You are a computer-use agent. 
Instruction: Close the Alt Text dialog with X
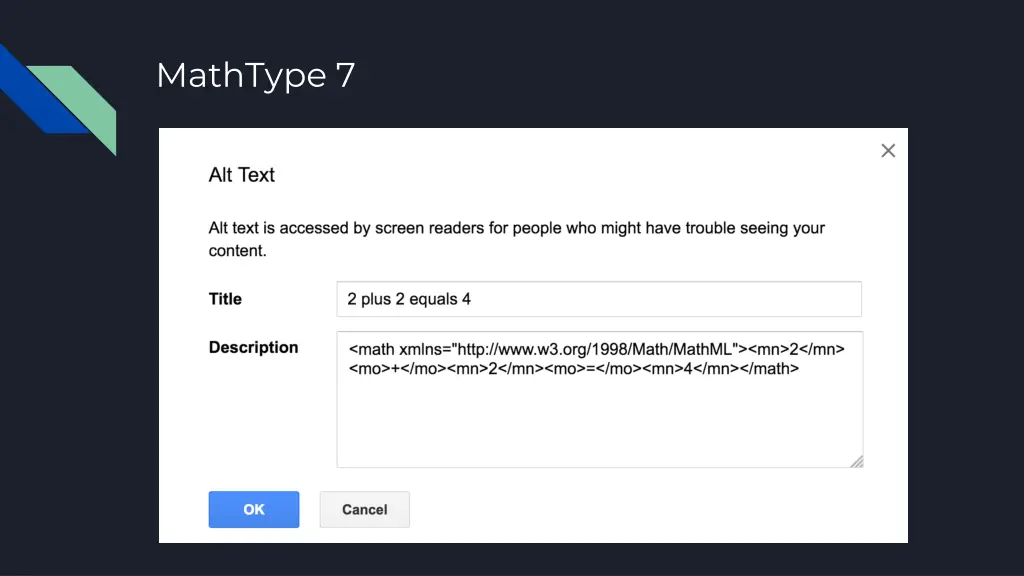888,151
